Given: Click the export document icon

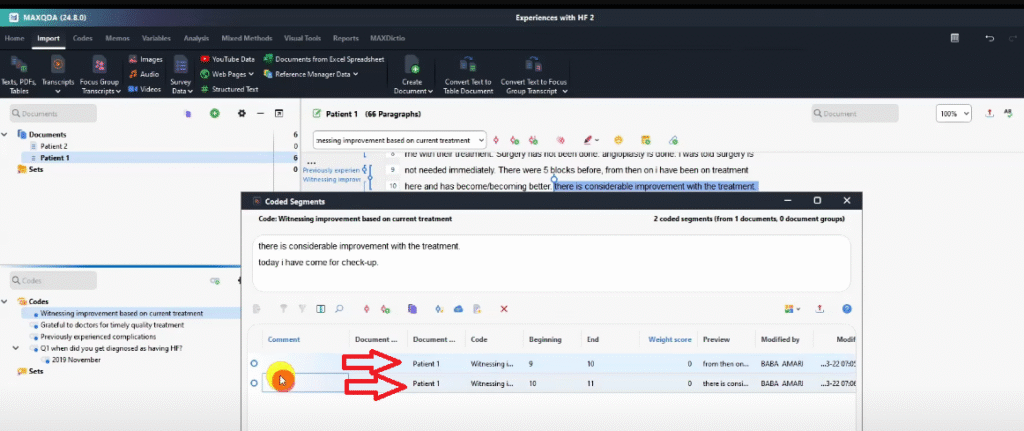Looking at the screenshot, I should coord(989,114).
